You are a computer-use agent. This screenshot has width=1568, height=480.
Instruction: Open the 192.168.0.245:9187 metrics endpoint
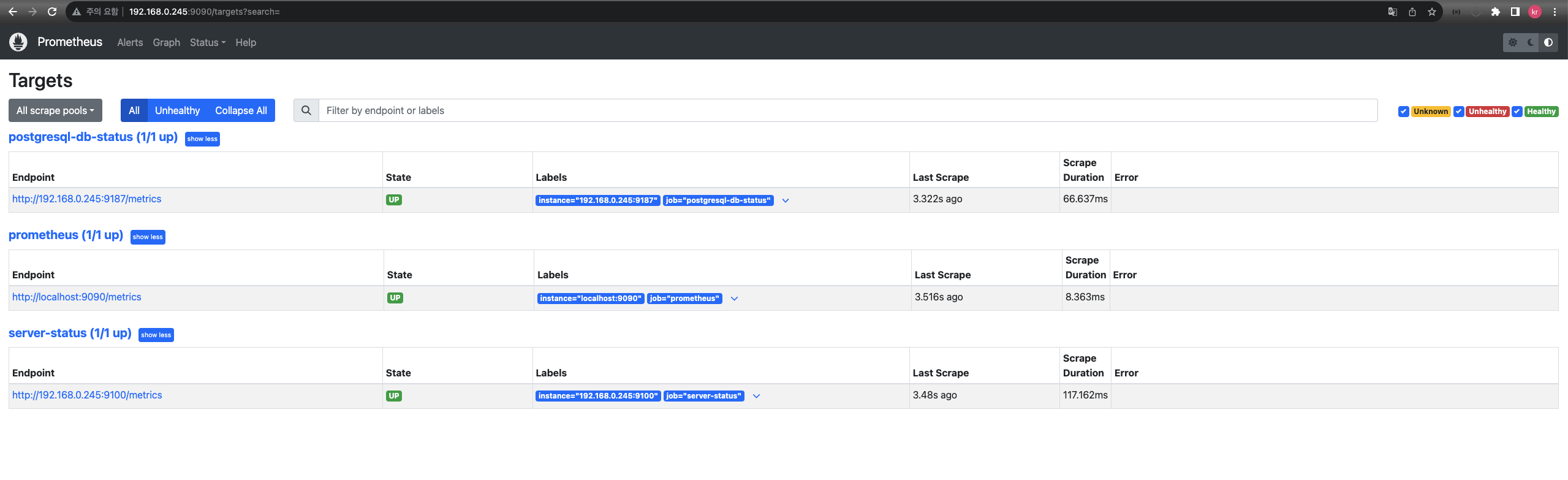(86, 199)
